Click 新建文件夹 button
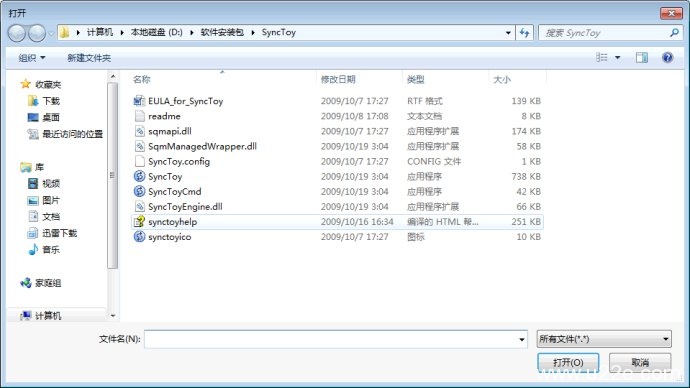 89,58
